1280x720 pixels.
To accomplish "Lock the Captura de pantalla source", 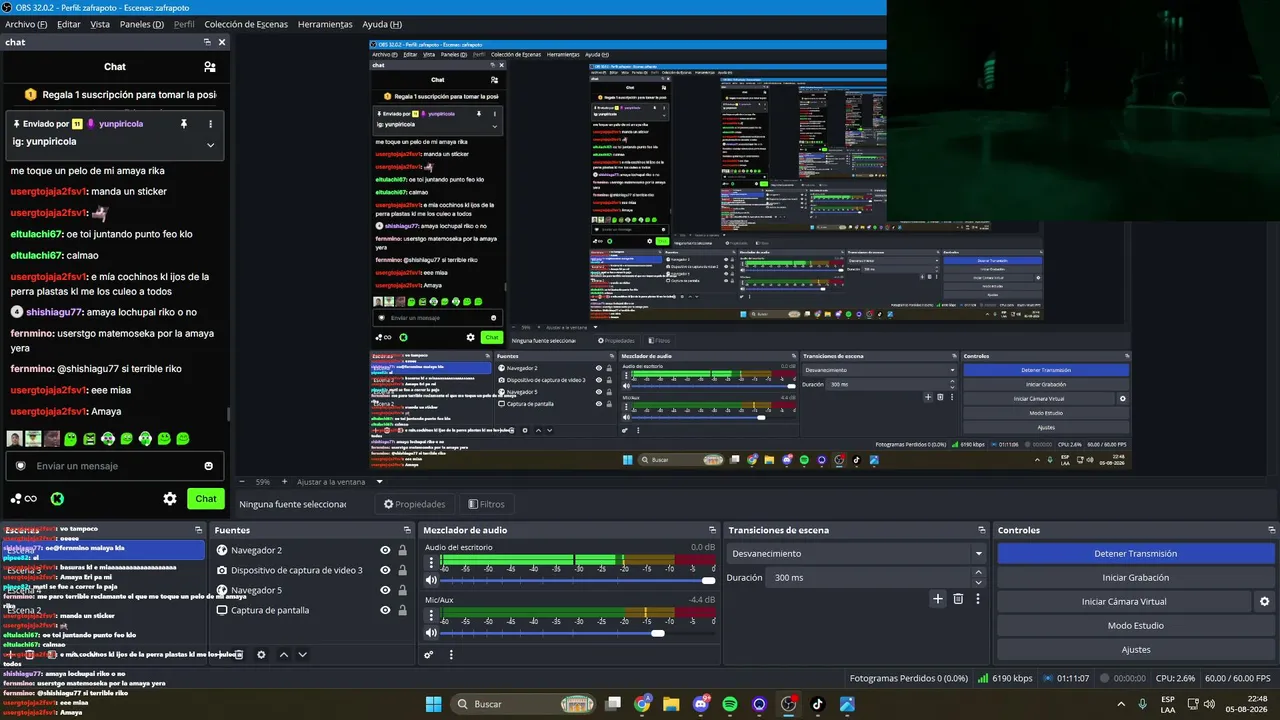I will click(402, 610).
